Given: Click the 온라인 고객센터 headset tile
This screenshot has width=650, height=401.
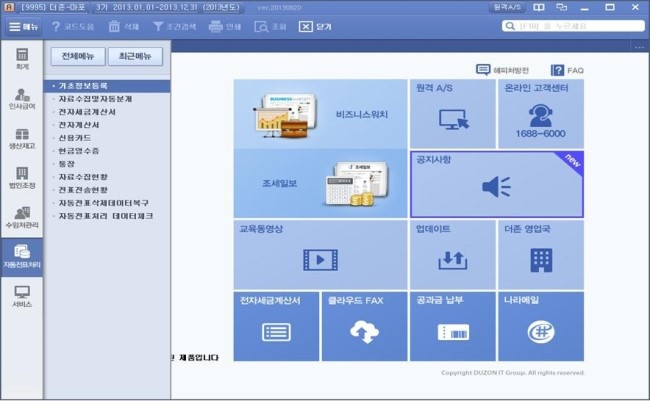Looking at the screenshot, I should click(x=541, y=114).
